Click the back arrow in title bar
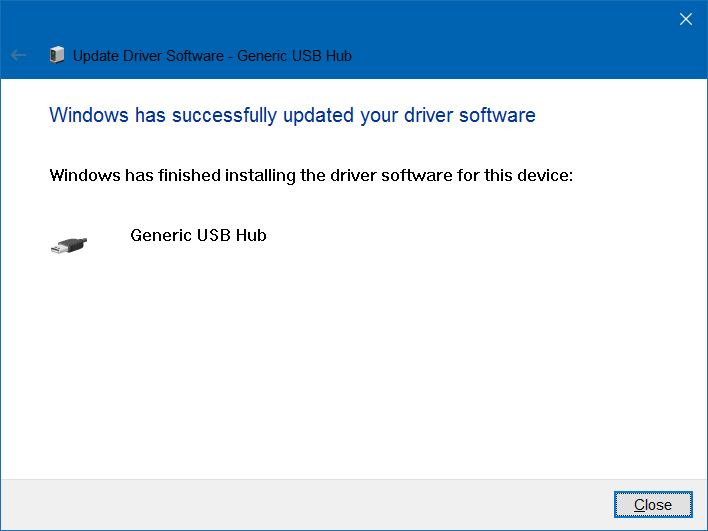 click(18, 55)
